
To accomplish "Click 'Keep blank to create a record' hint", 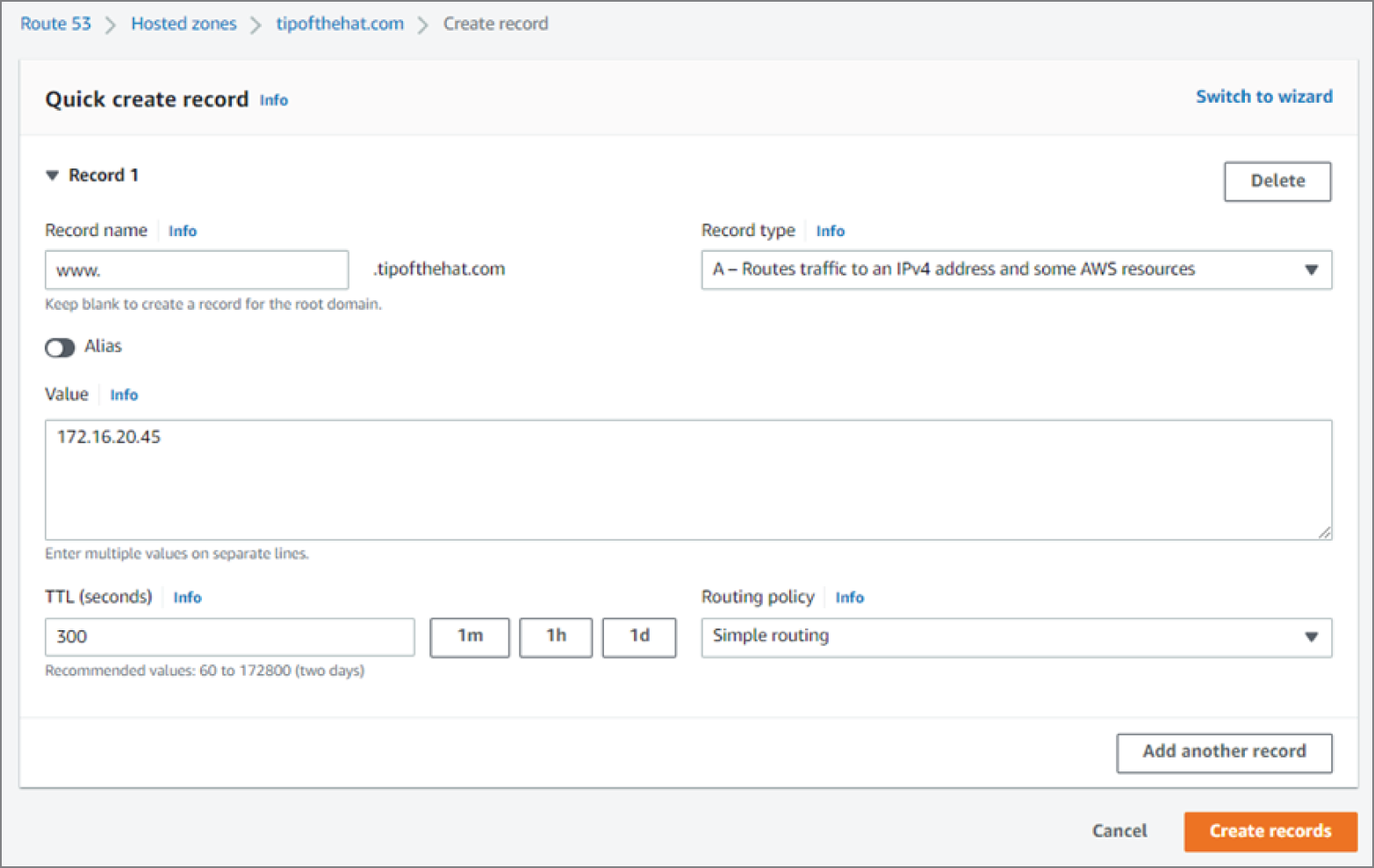I will [x=213, y=305].
